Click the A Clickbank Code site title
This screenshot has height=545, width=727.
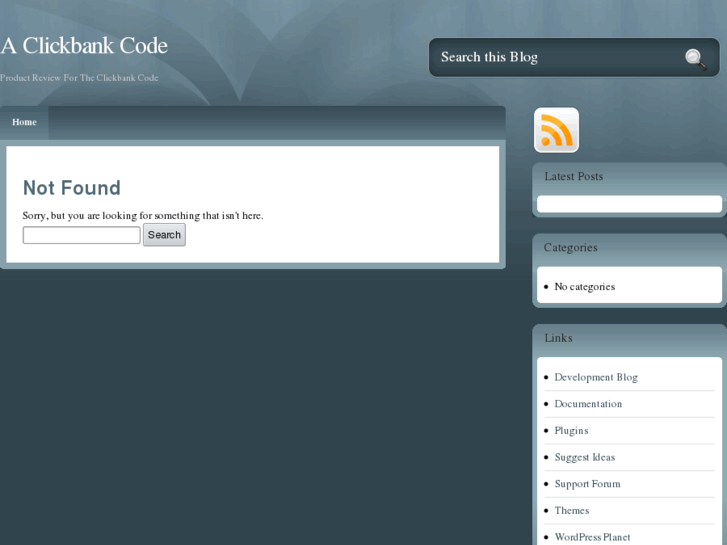[x=84, y=46]
